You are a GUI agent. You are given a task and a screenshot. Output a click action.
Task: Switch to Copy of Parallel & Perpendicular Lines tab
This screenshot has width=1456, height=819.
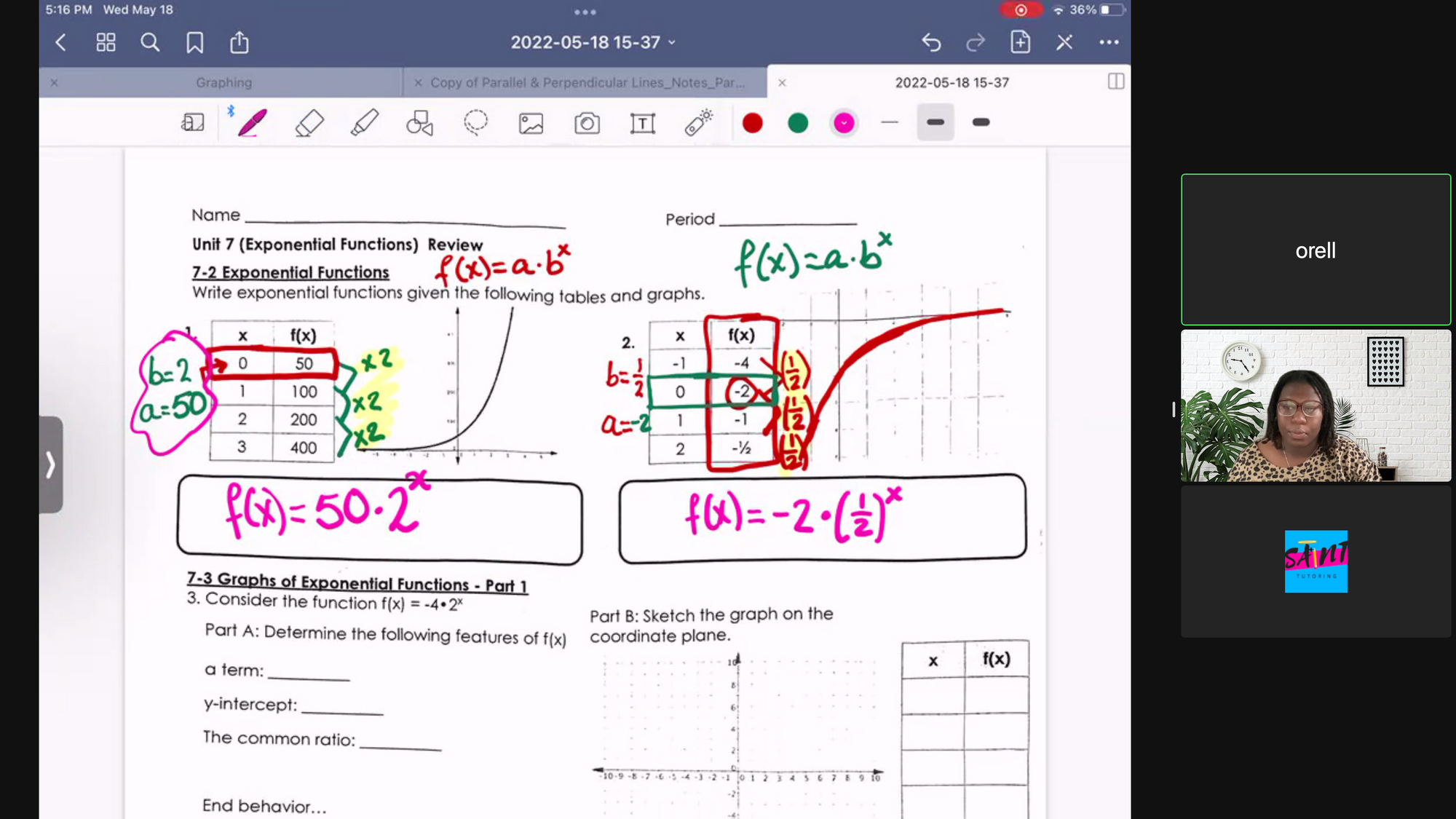click(x=587, y=83)
